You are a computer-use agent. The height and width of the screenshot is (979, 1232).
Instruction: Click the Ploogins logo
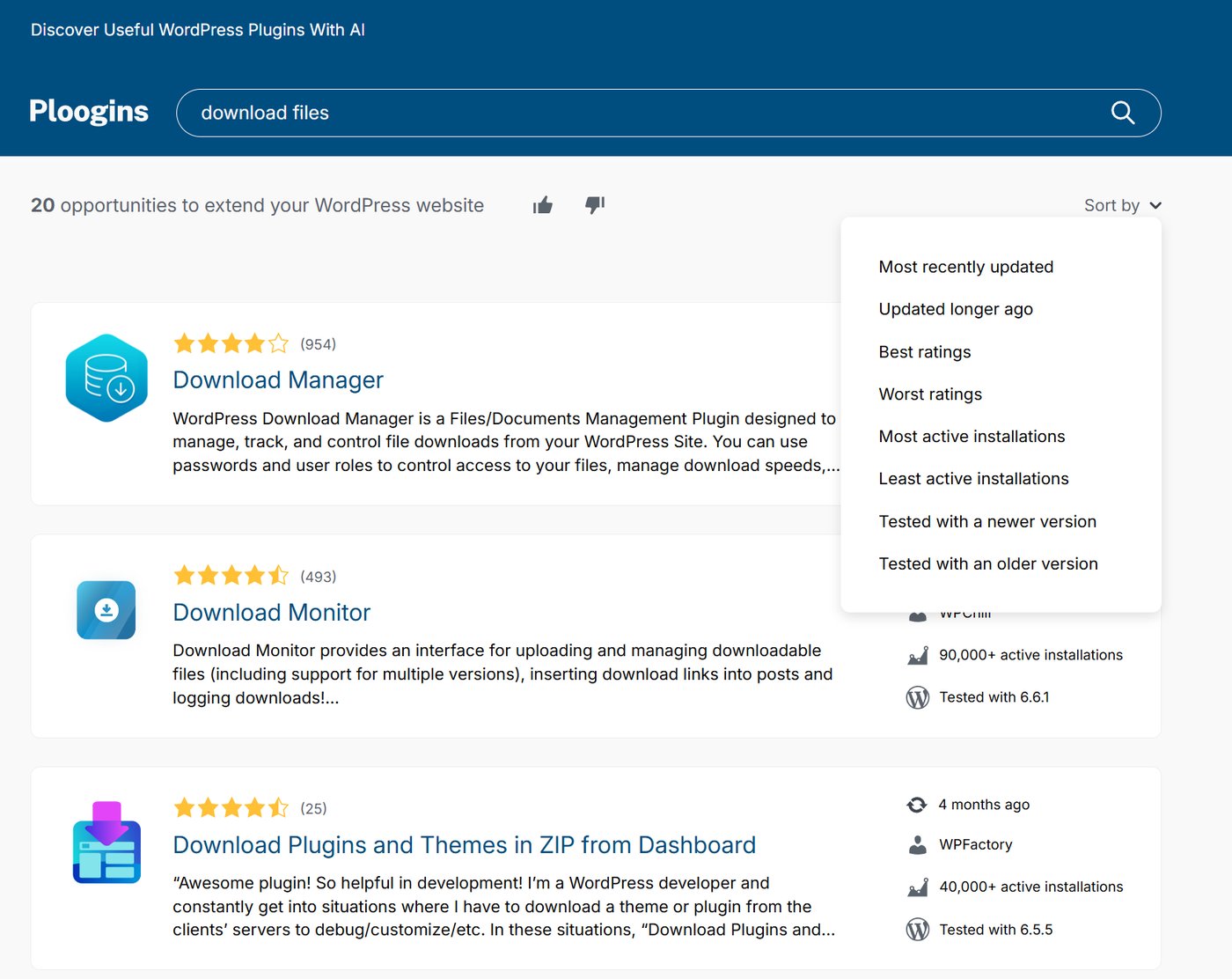tap(89, 112)
